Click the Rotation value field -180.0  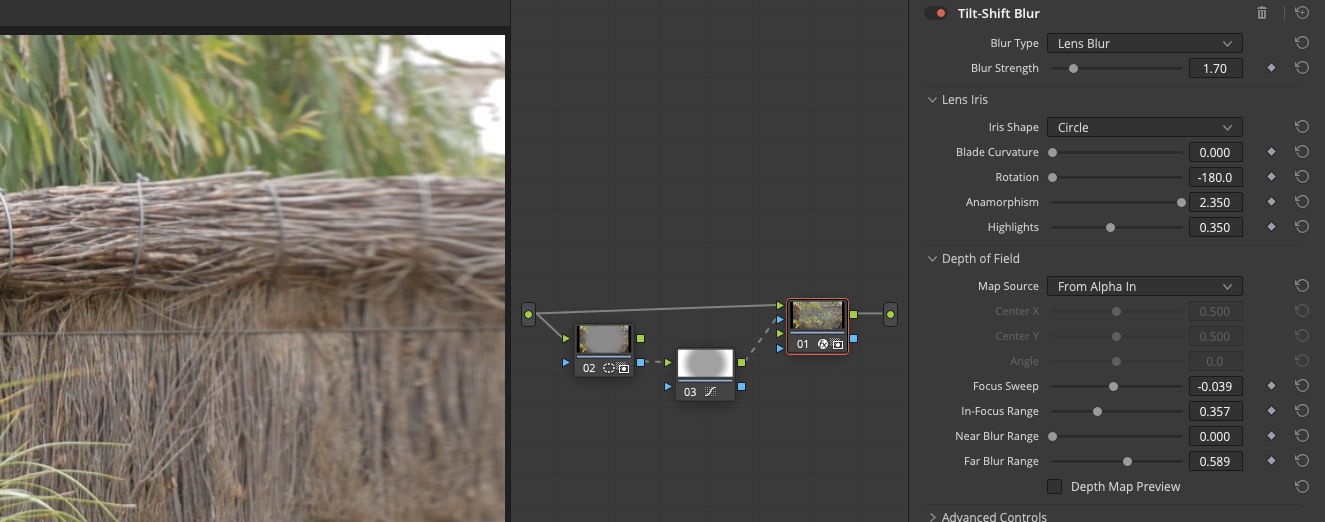tap(1215, 177)
